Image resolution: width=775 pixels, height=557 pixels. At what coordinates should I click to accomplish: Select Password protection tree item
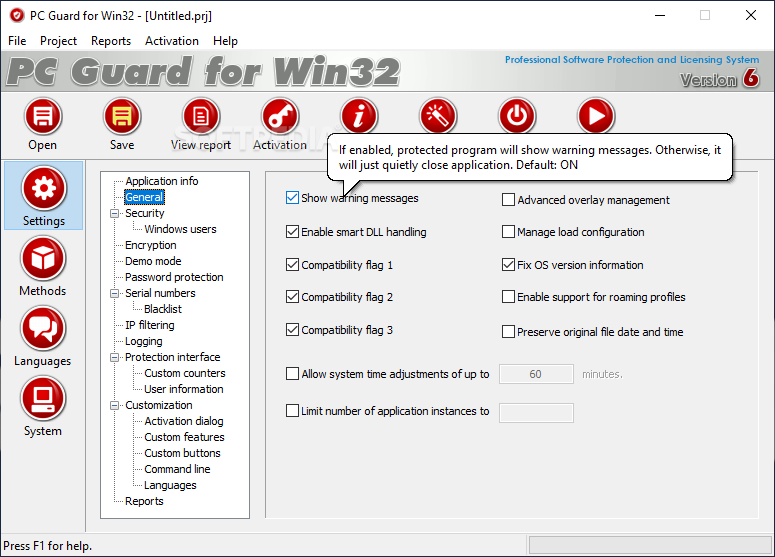coord(174,277)
